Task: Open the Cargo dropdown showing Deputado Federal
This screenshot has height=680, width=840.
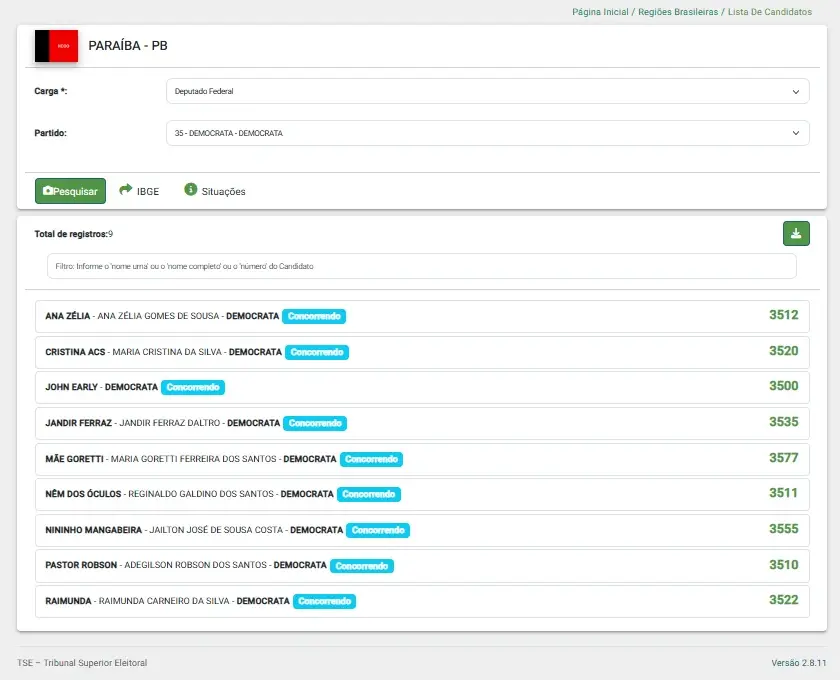Action: click(488, 91)
